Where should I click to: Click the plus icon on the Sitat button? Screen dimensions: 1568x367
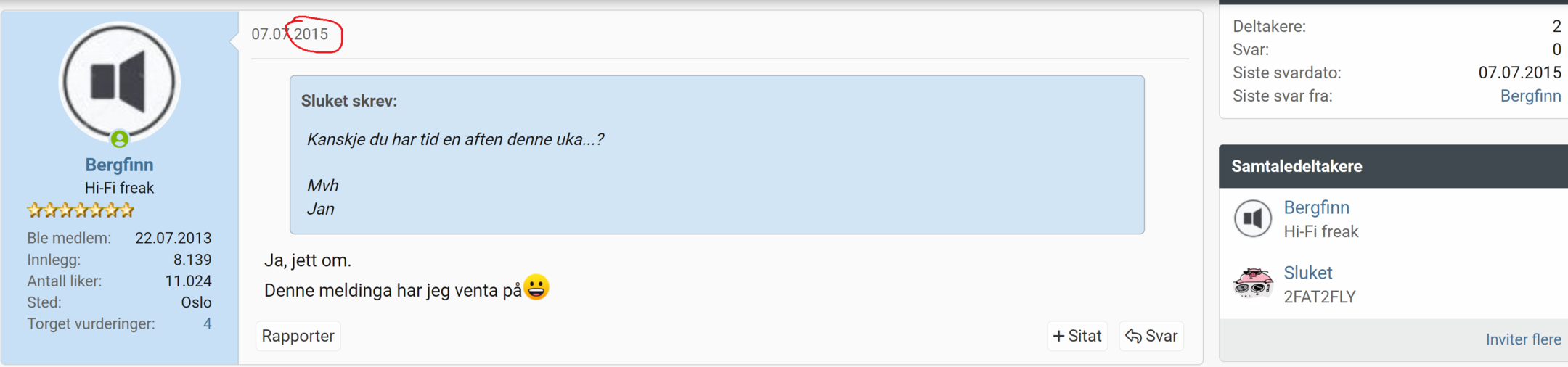coord(1059,336)
